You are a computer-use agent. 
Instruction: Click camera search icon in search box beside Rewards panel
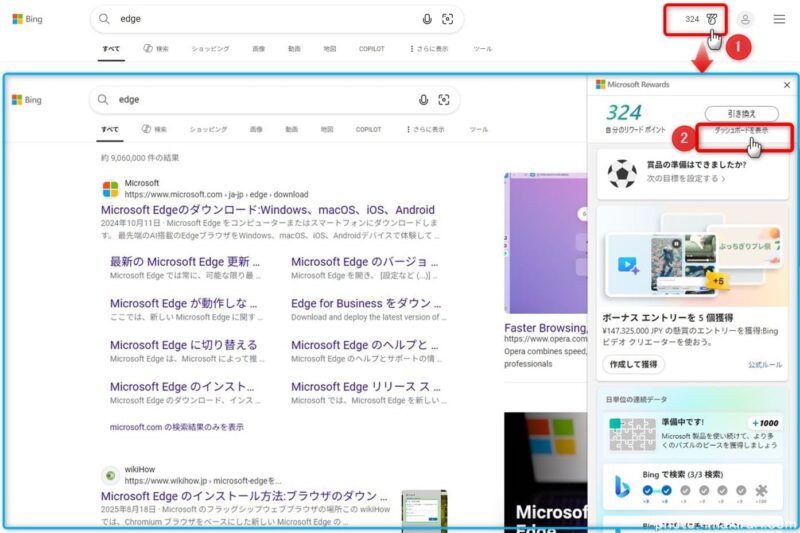tap(444, 100)
